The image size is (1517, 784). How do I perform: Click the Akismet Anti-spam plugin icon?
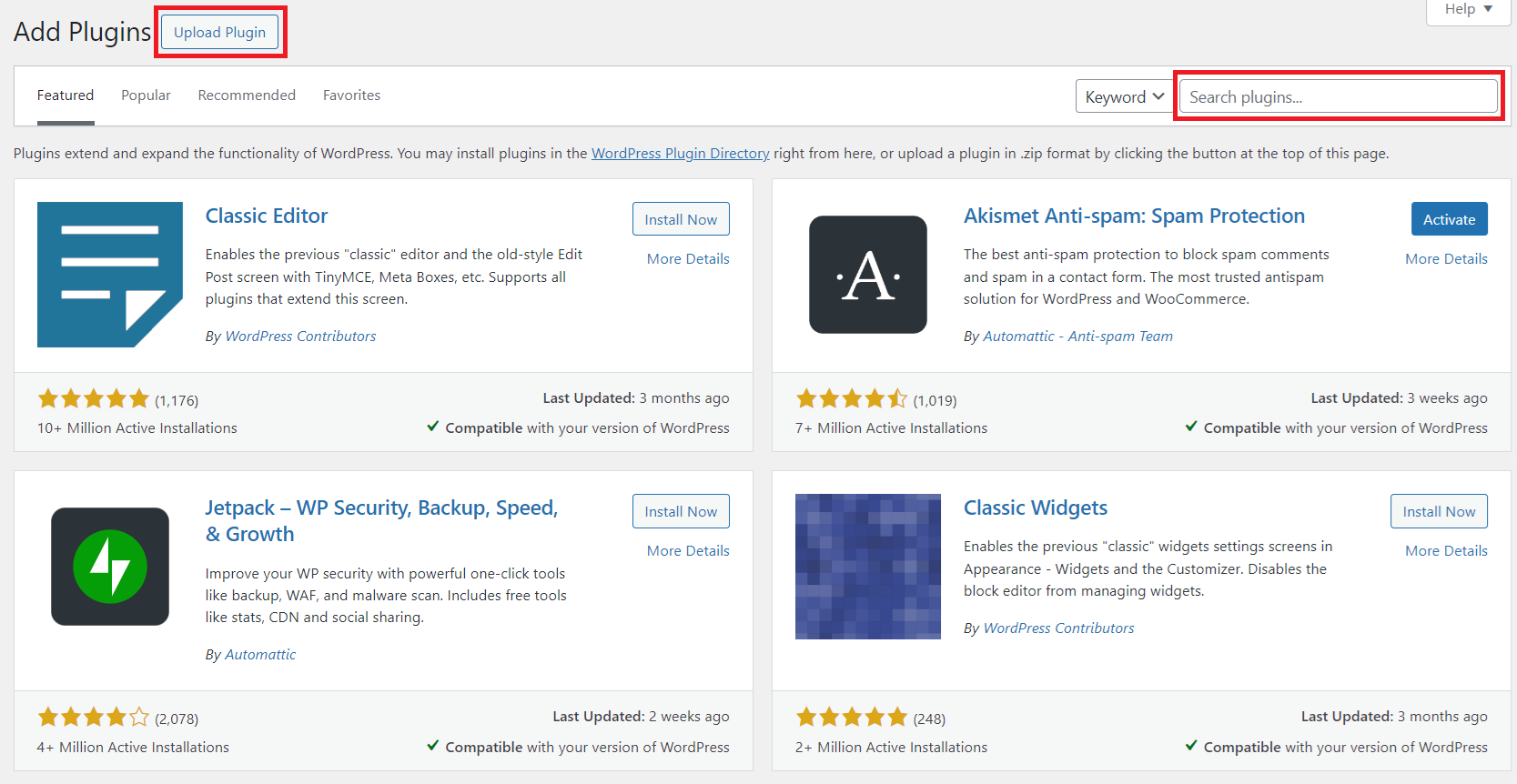867,275
